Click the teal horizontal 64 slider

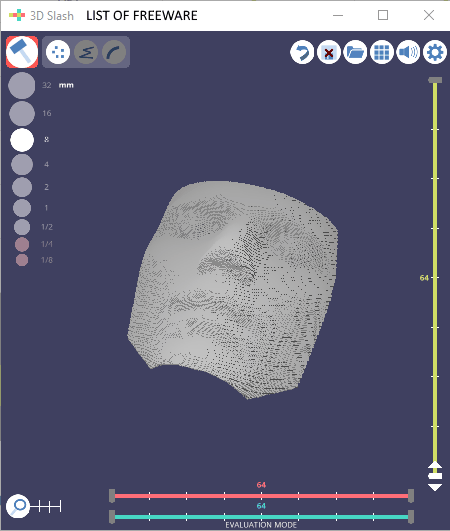[261, 517]
